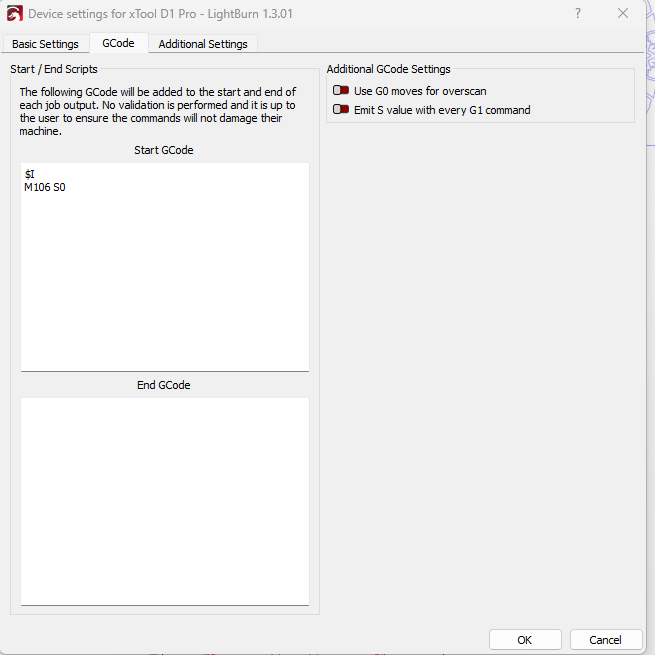
Task: Toggle Emit S value with every G1 command
Action: click(x=341, y=109)
